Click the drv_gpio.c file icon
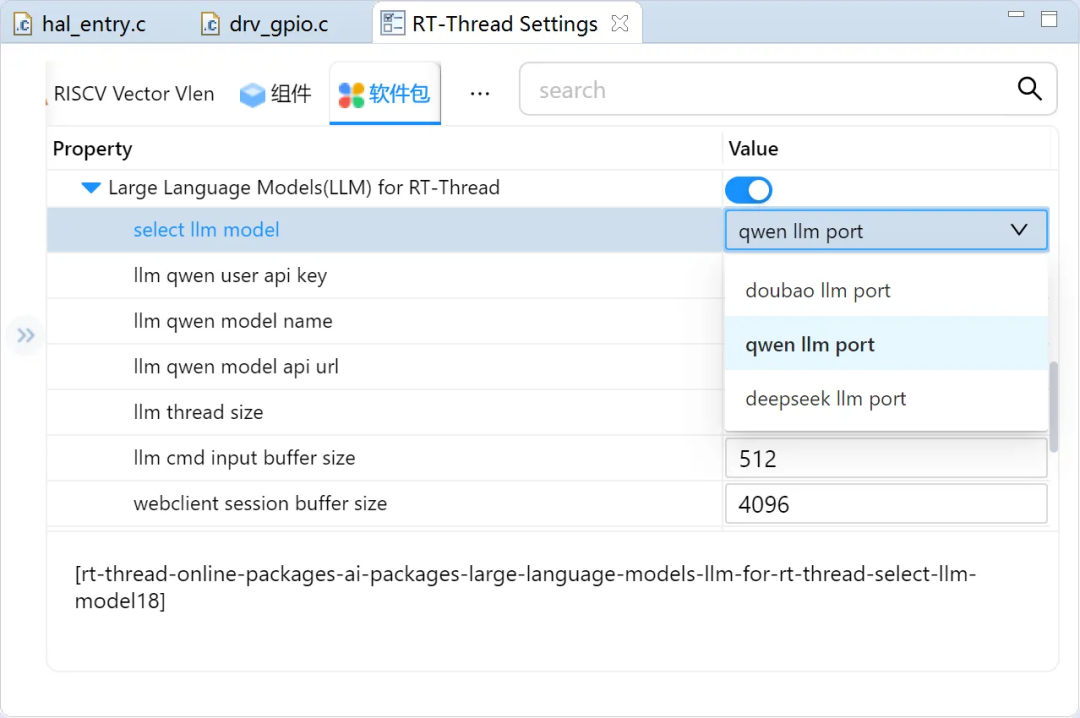 click(x=210, y=24)
